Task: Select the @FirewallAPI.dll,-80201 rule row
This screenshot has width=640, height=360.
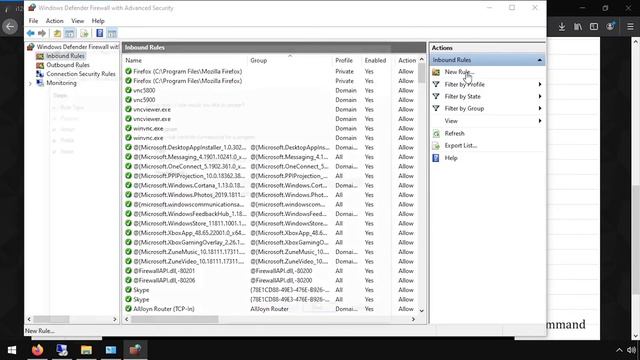Action: pos(269,271)
